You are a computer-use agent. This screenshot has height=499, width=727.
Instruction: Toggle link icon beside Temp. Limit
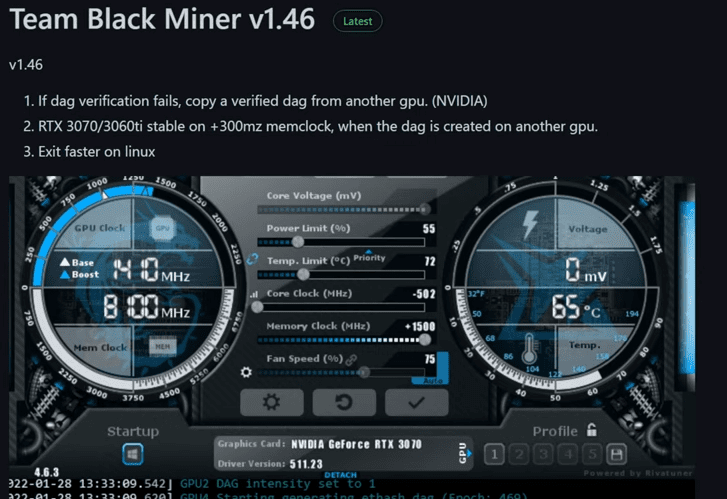(x=252, y=259)
